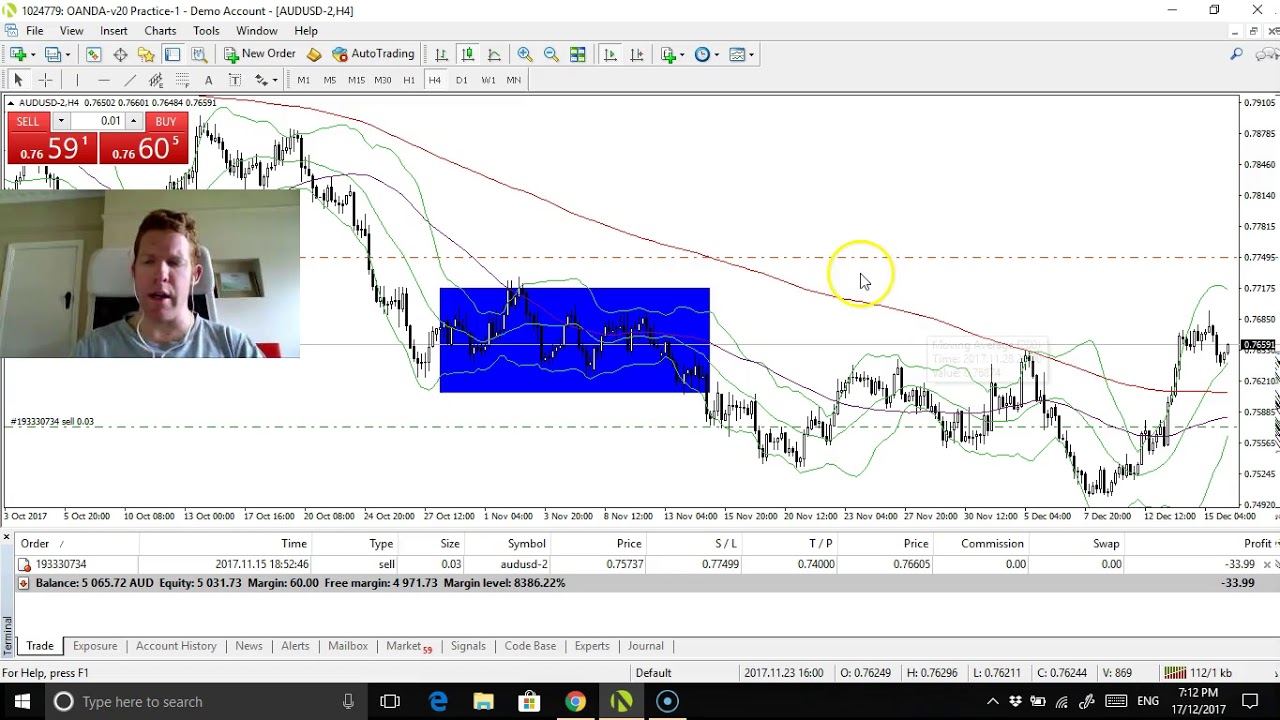Image resolution: width=1280 pixels, height=720 pixels.
Task: Select the arrow cursor tool
Action: coord(18,80)
